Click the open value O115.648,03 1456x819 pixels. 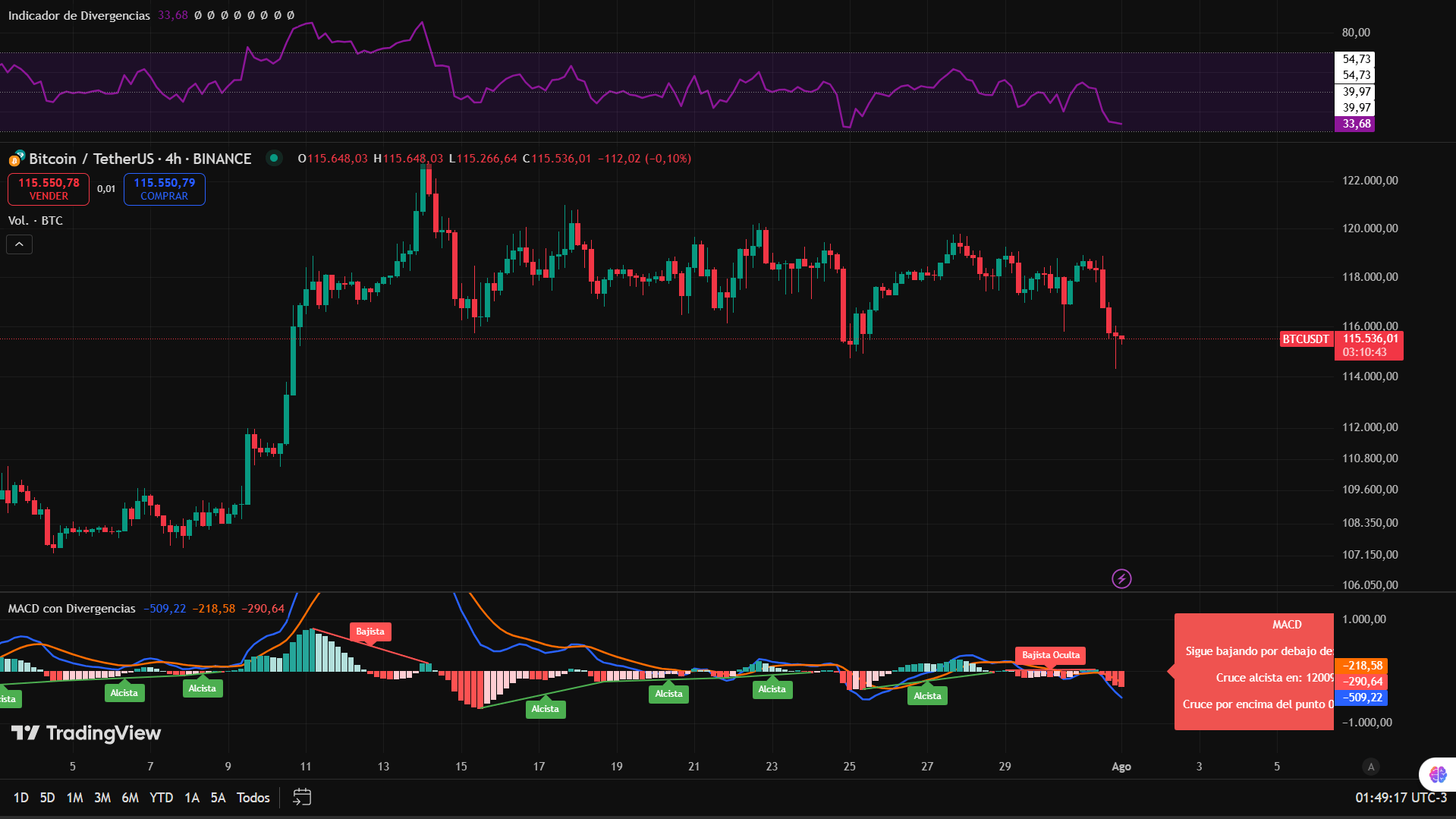(x=332, y=159)
